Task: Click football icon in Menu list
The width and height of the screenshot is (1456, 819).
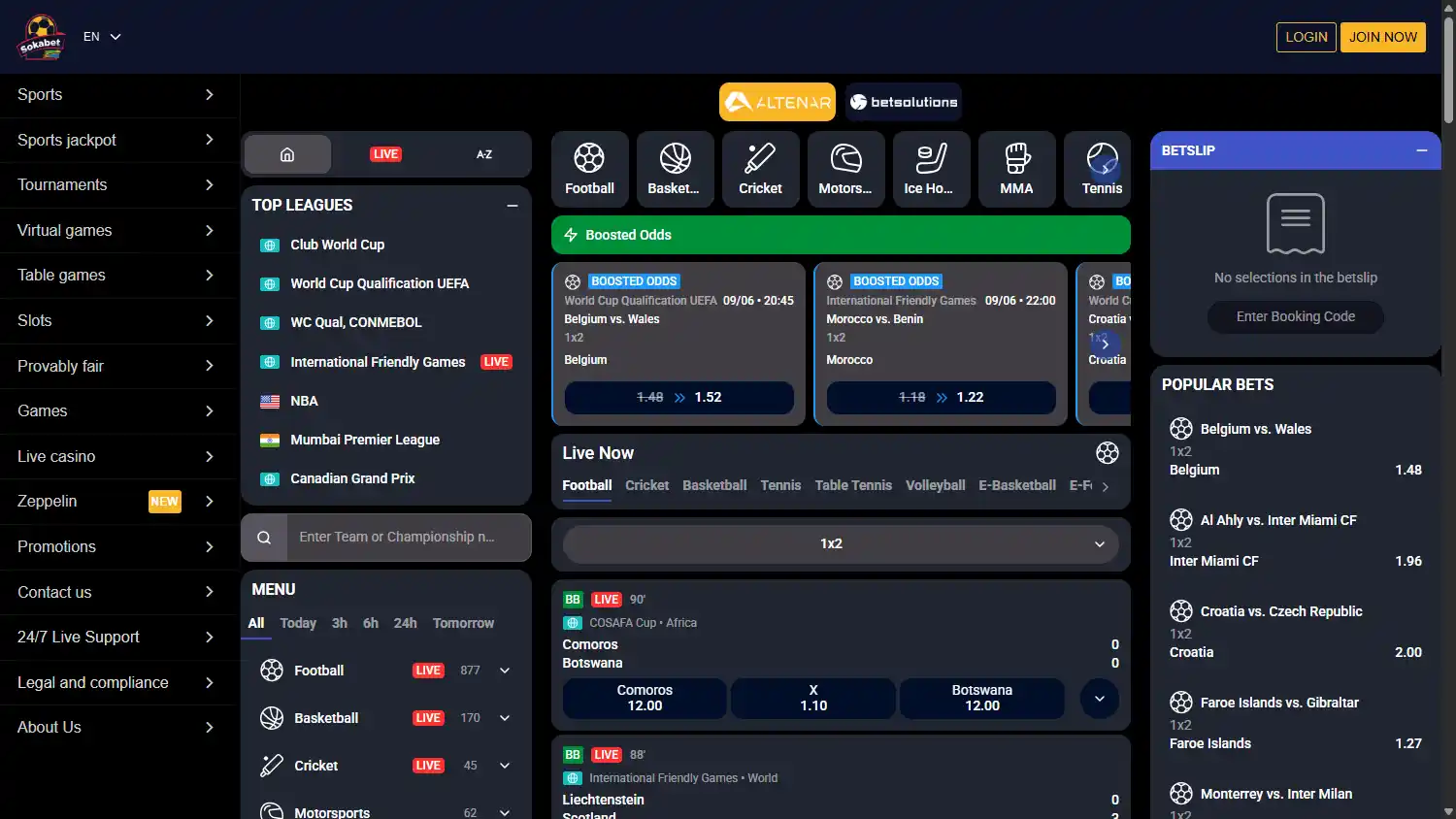Action: tap(272, 671)
